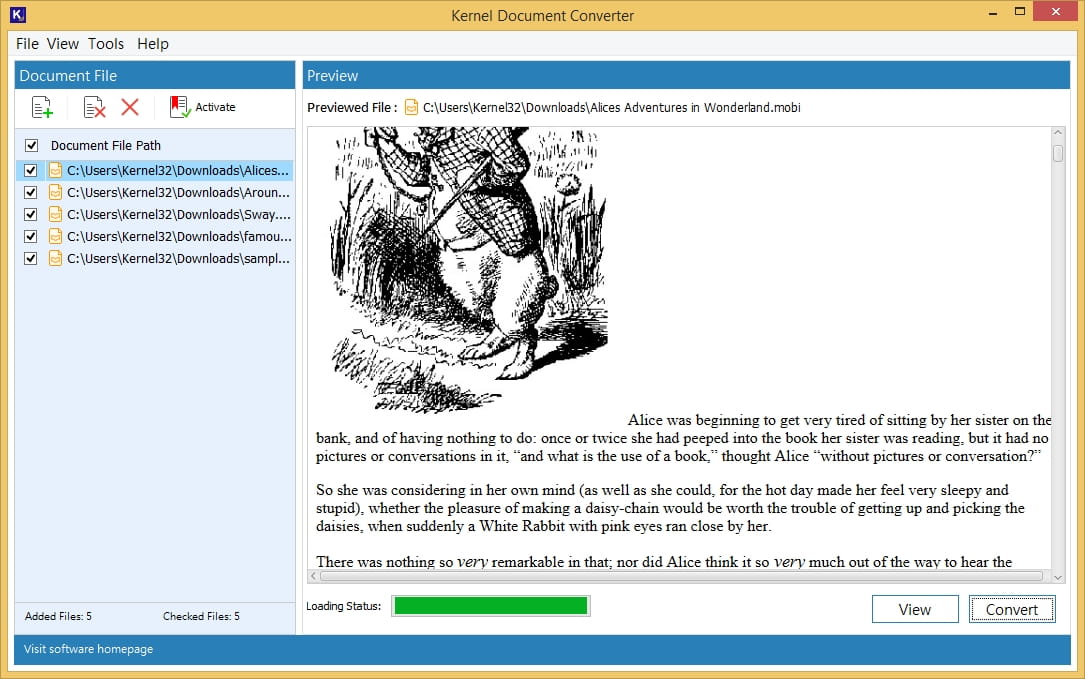Click the Checked Files: 5 status text
Viewport: 1085px width, 679px height.
click(201, 616)
